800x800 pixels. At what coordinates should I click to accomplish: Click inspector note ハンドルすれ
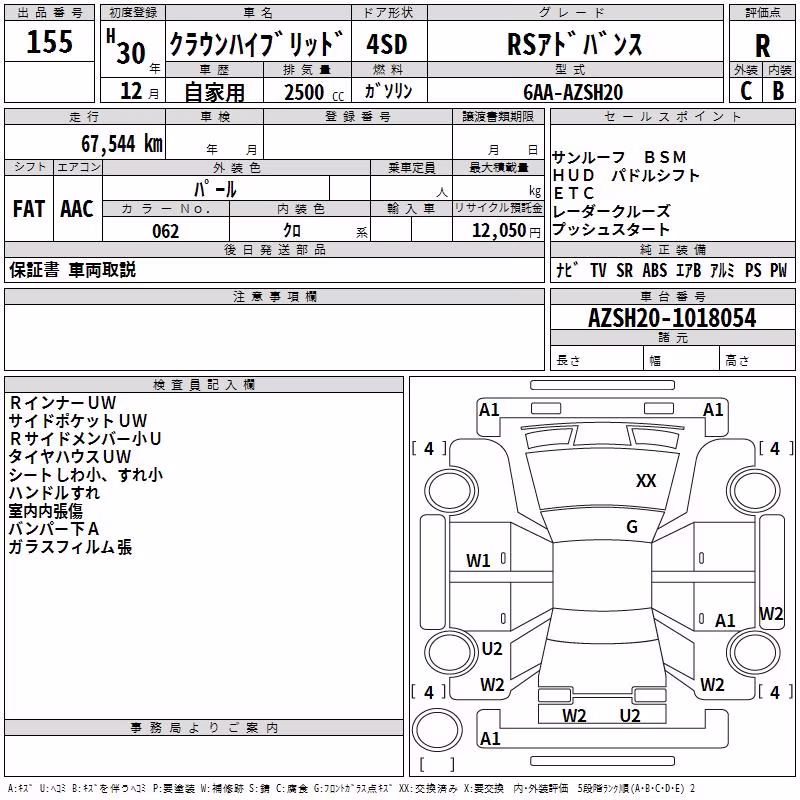55,493
